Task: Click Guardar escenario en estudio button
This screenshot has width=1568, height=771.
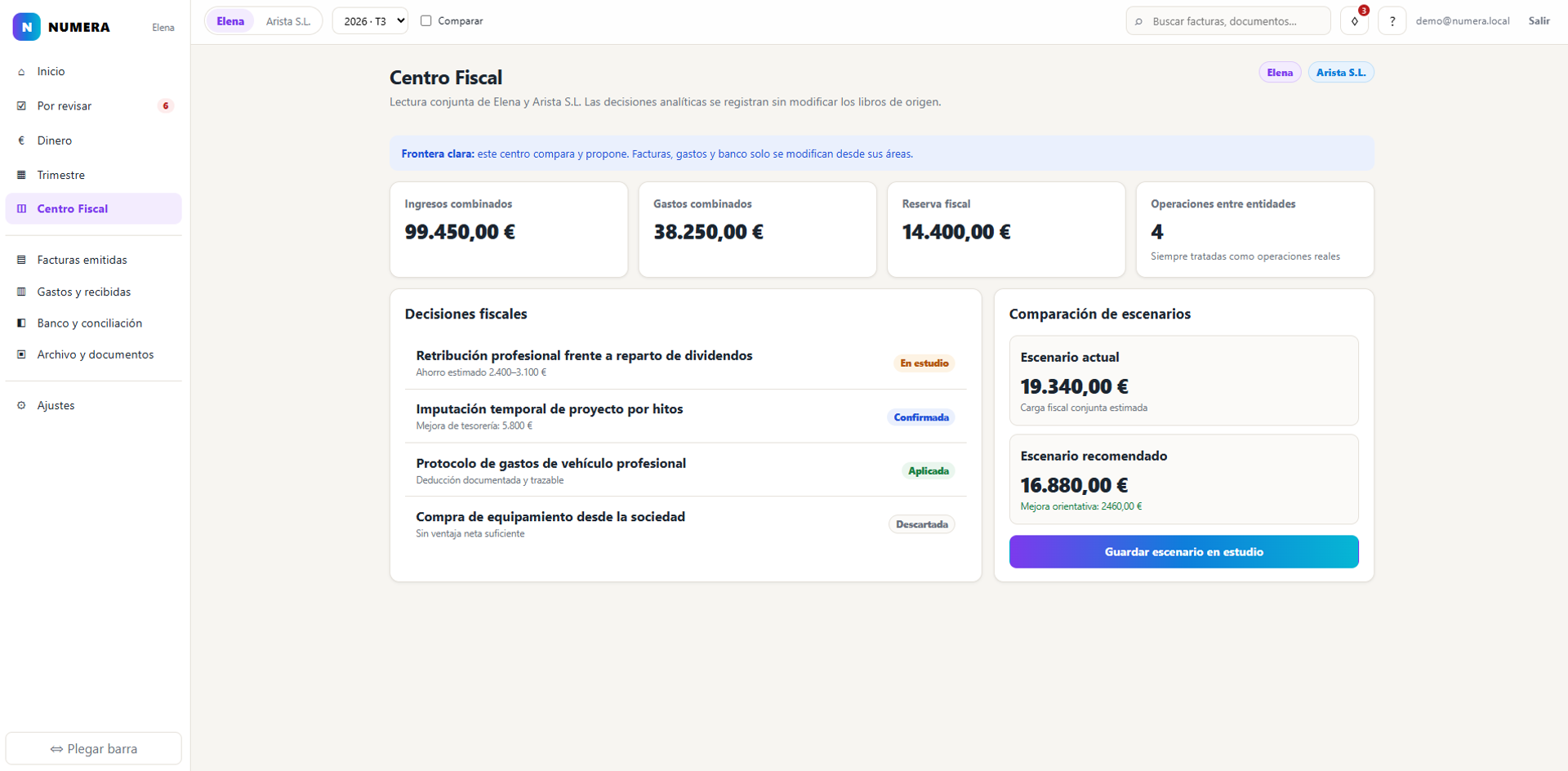Action: [x=1183, y=552]
